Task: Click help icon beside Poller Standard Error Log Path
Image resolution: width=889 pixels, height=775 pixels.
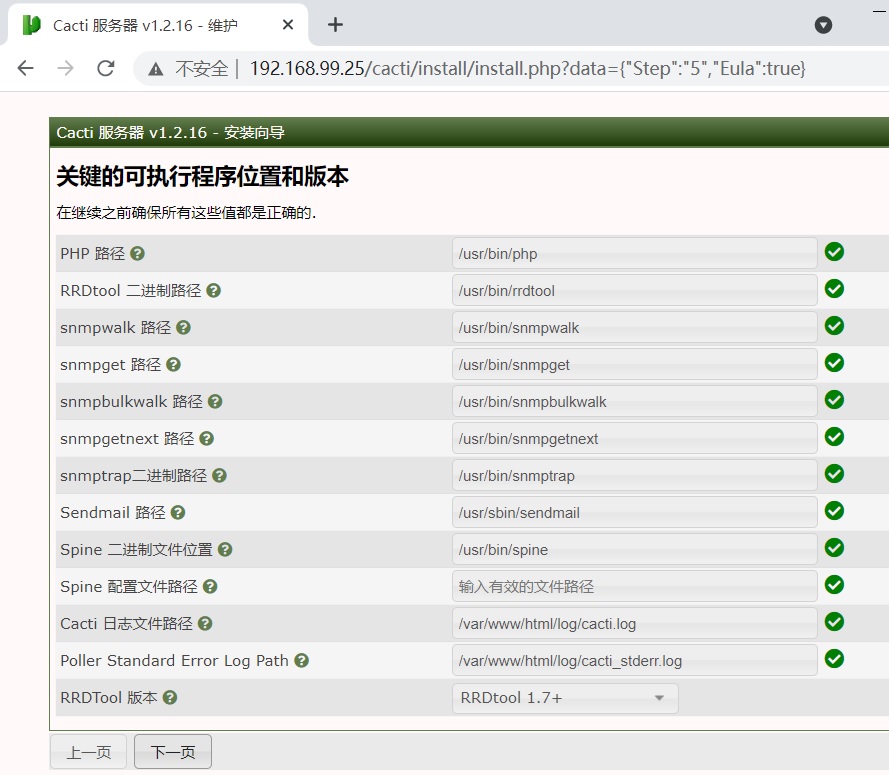Action: coord(301,661)
